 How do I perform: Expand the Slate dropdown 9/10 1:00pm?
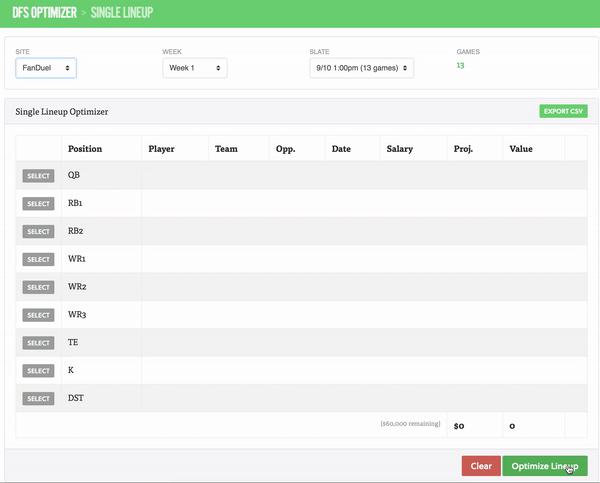point(362,68)
